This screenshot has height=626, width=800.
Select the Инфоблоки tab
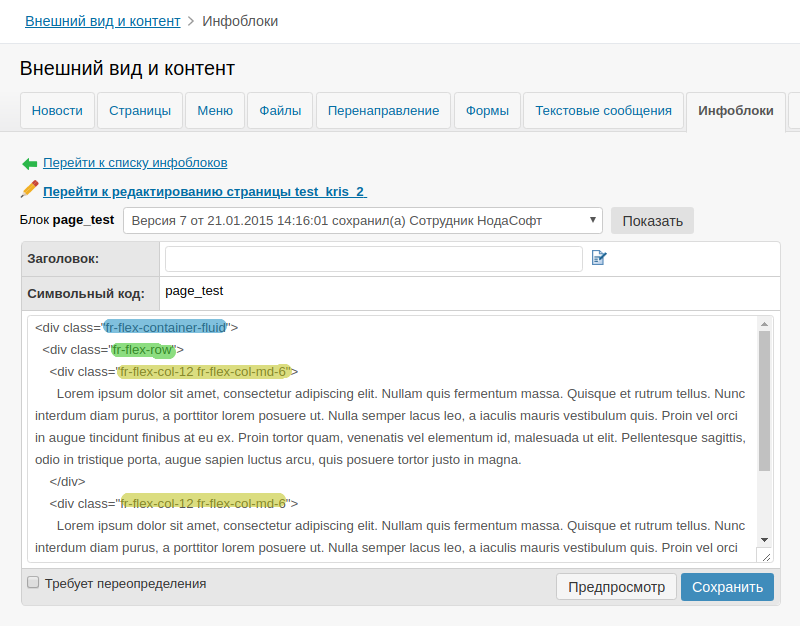[736, 111]
